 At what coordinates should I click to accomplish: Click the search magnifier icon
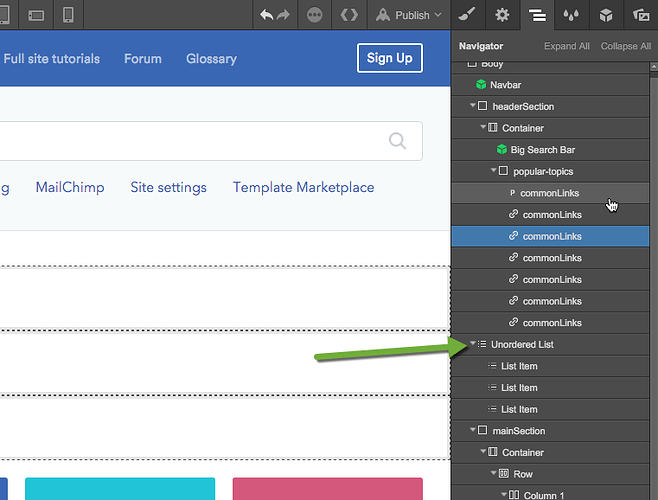coord(397,141)
